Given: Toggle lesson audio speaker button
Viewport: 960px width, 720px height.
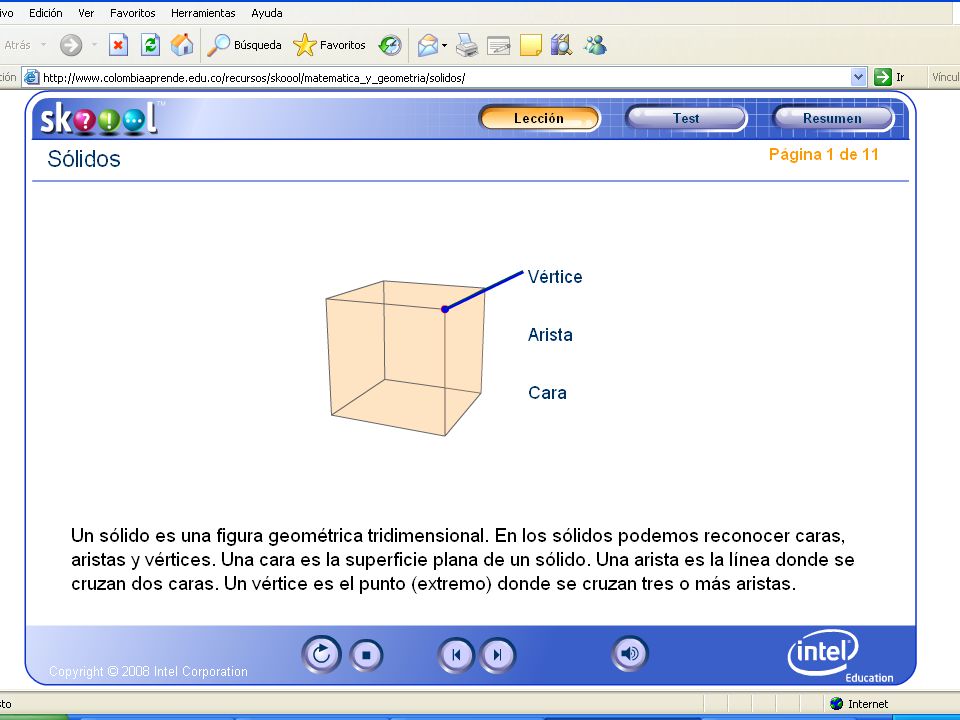Looking at the screenshot, I should tap(629, 654).
